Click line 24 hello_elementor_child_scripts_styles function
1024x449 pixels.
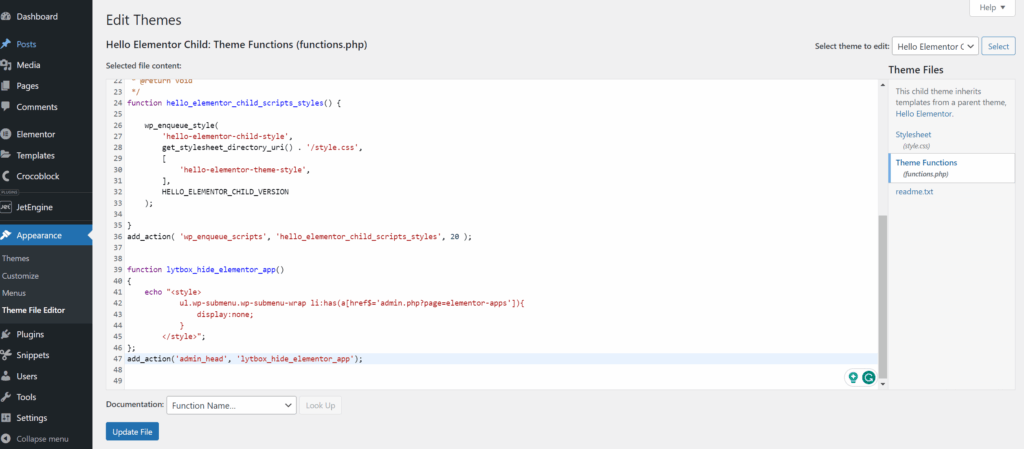pyautogui.click(x=234, y=103)
